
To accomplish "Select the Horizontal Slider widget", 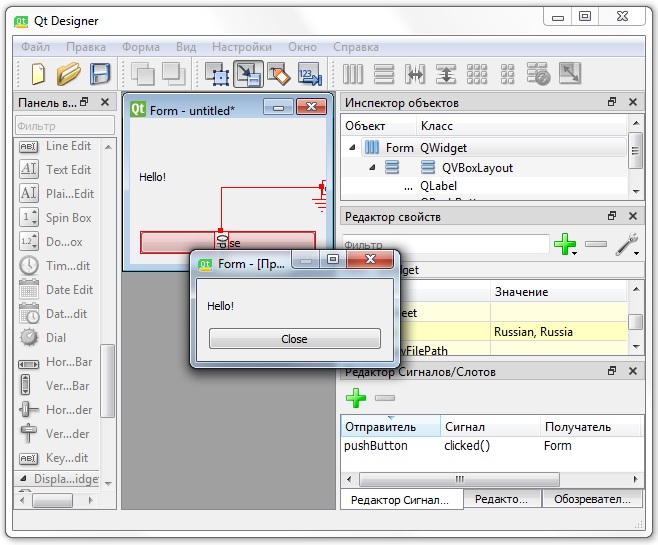I will (x=57, y=410).
